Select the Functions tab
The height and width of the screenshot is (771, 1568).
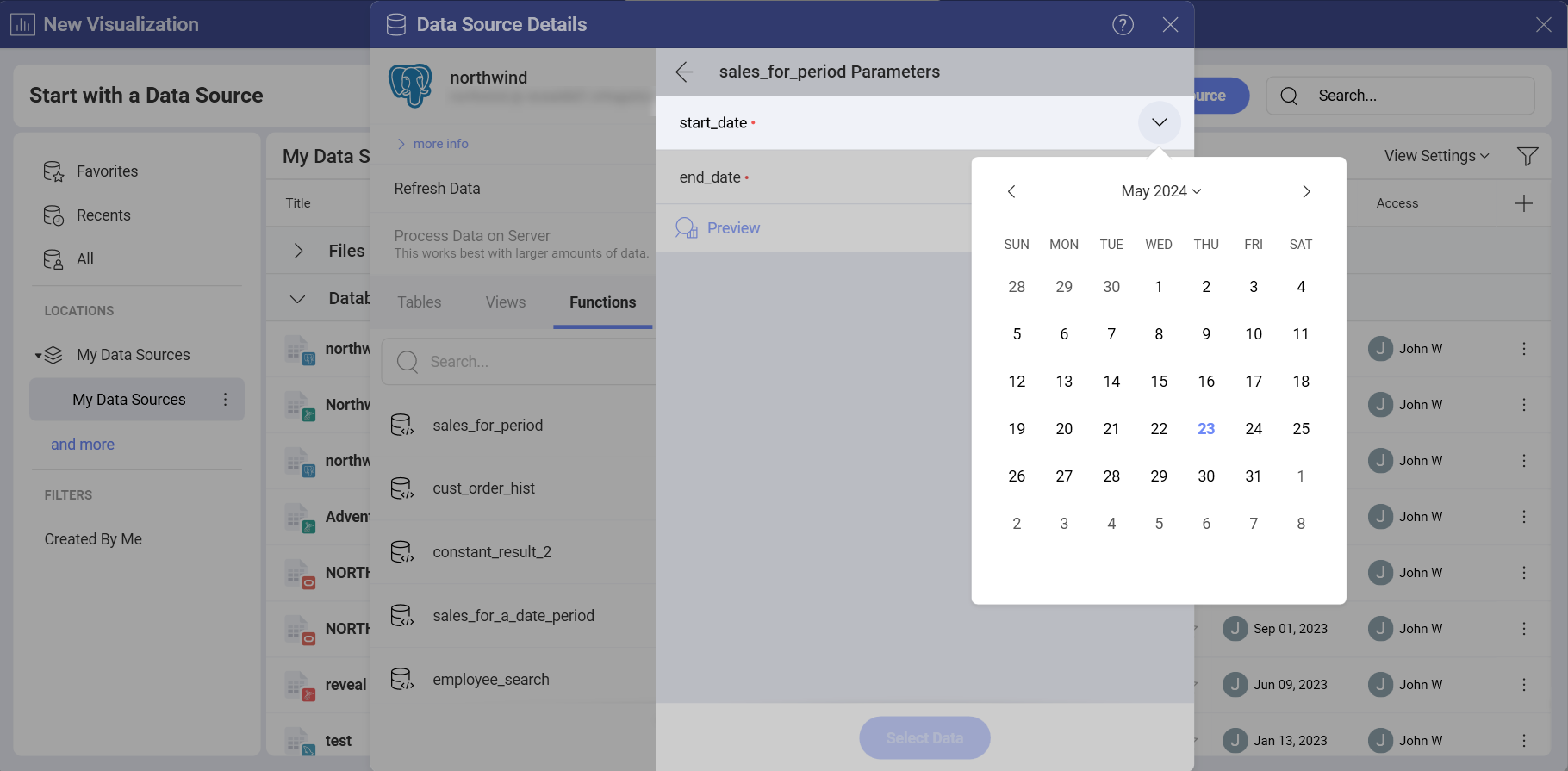click(602, 302)
